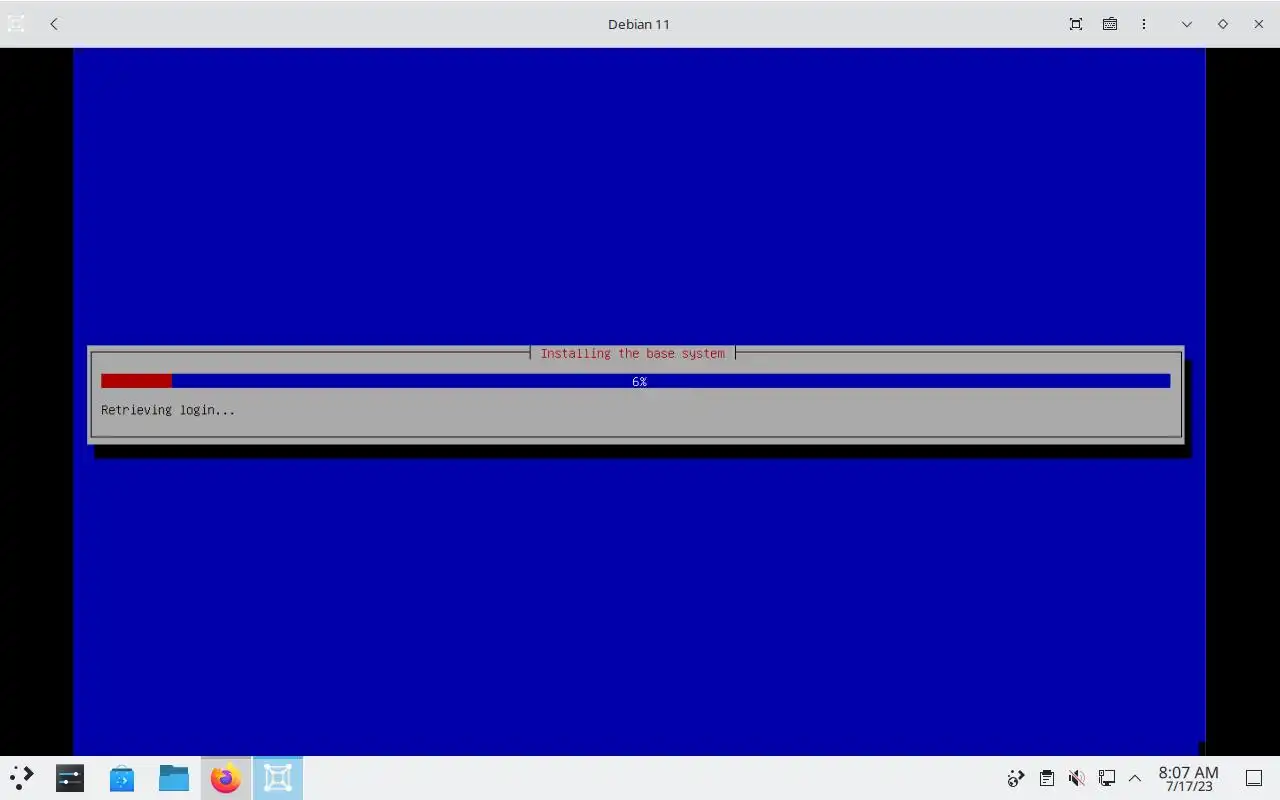Minimize the Debian 11 window
This screenshot has height=800, width=1280.
1187,24
